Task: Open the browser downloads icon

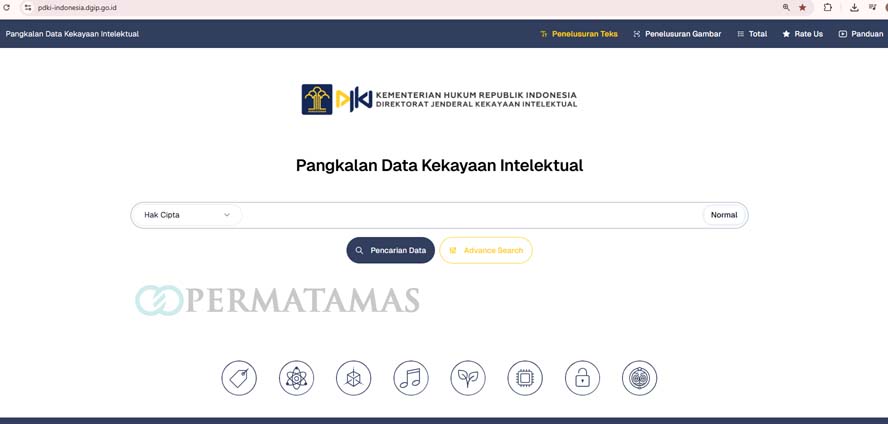Action: (854, 7)
